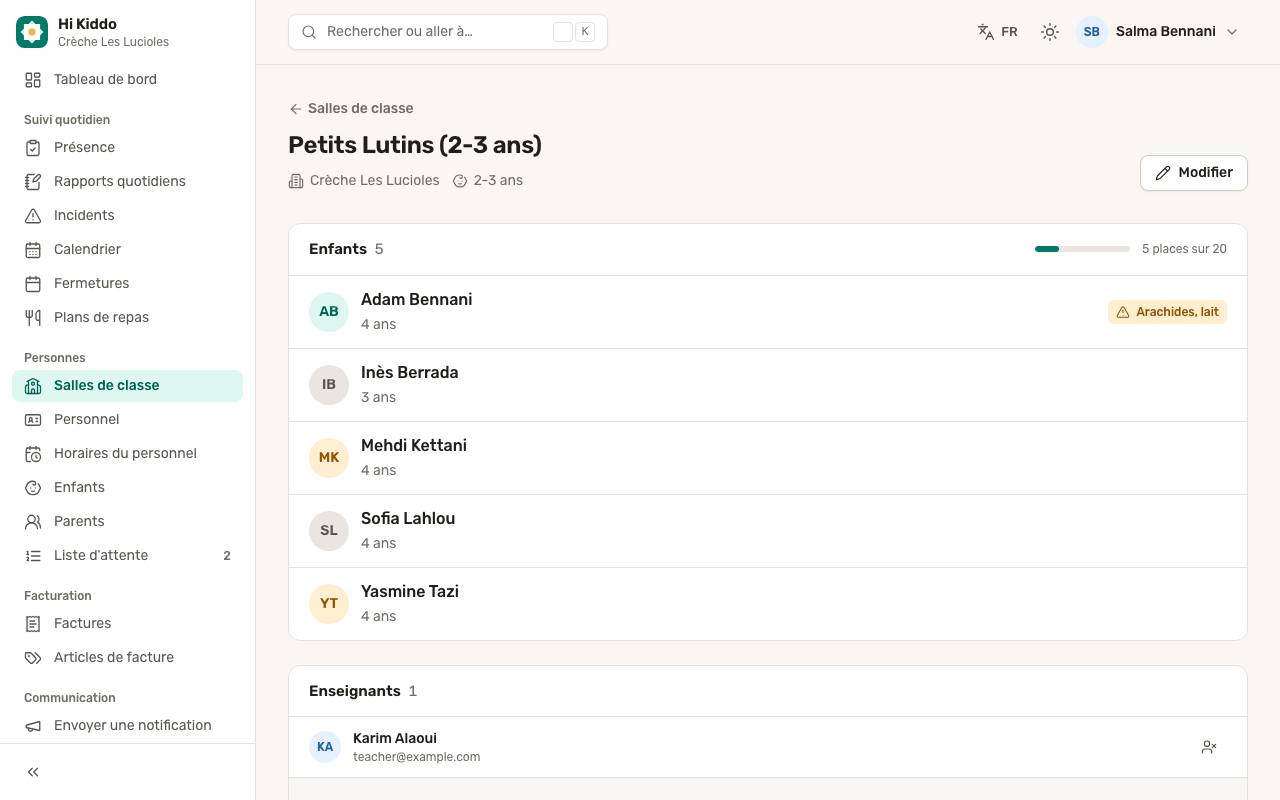Viewport: 1280px width, 800px height.
Task: Click the Plans de repas utensils icon
Action: (x=33, y=318)
